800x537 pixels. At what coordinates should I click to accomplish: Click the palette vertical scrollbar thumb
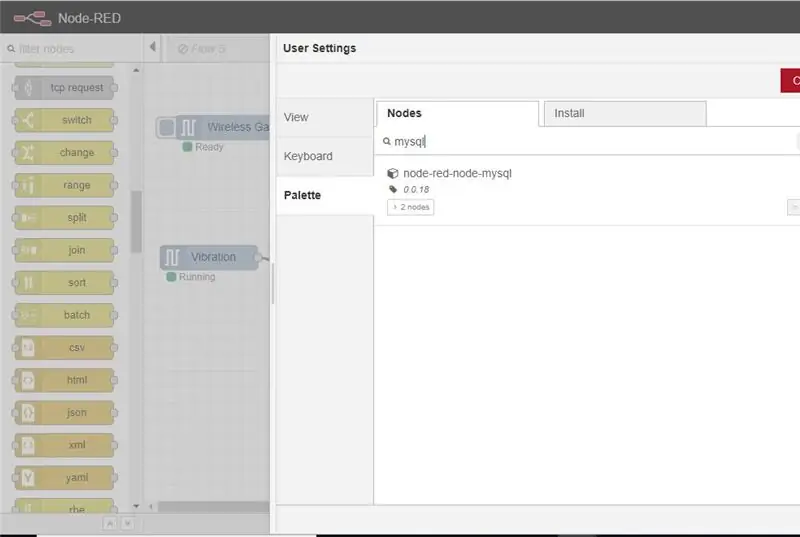(136, 221)
